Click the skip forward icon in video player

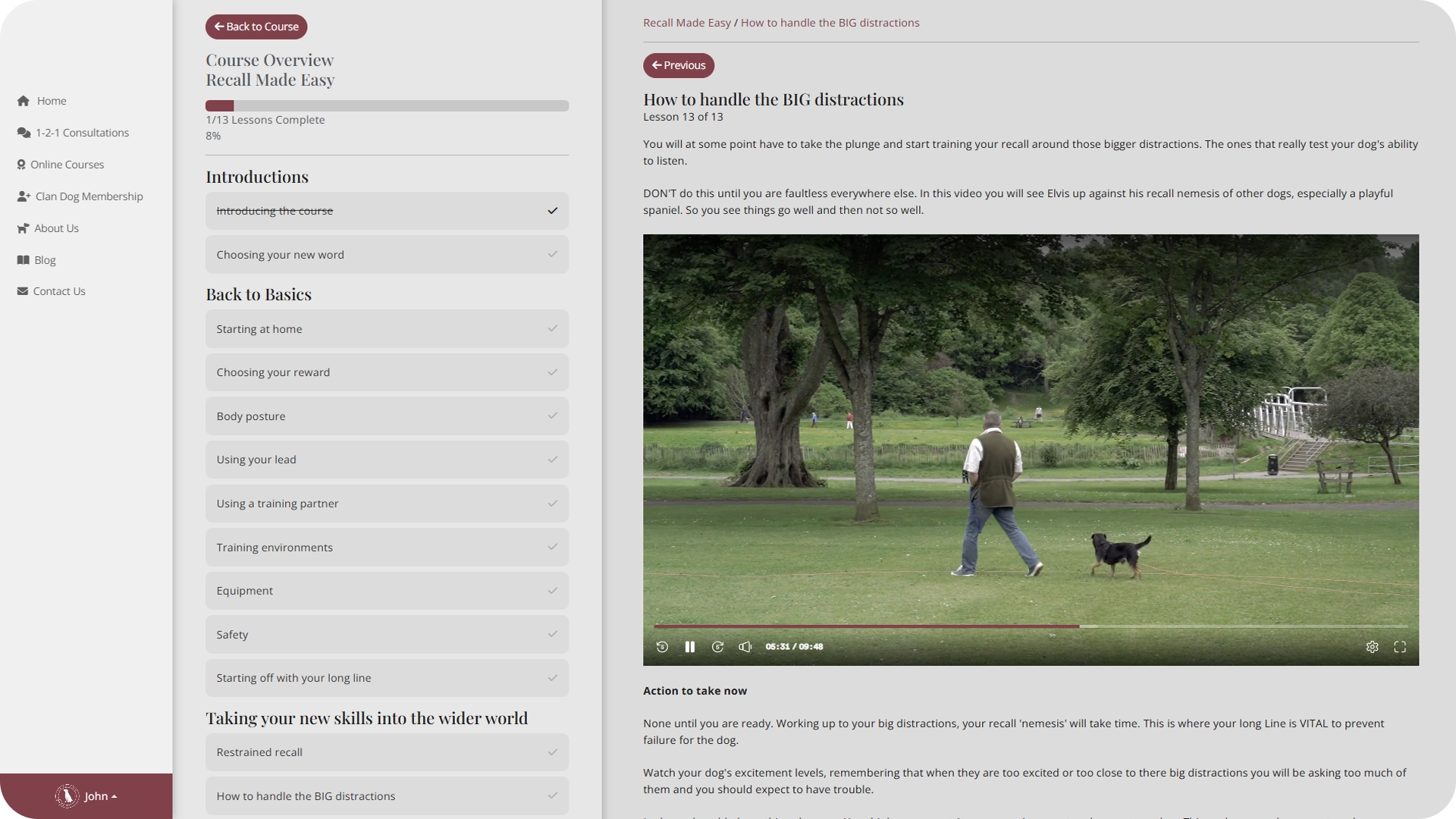click(x=717, y=647)
